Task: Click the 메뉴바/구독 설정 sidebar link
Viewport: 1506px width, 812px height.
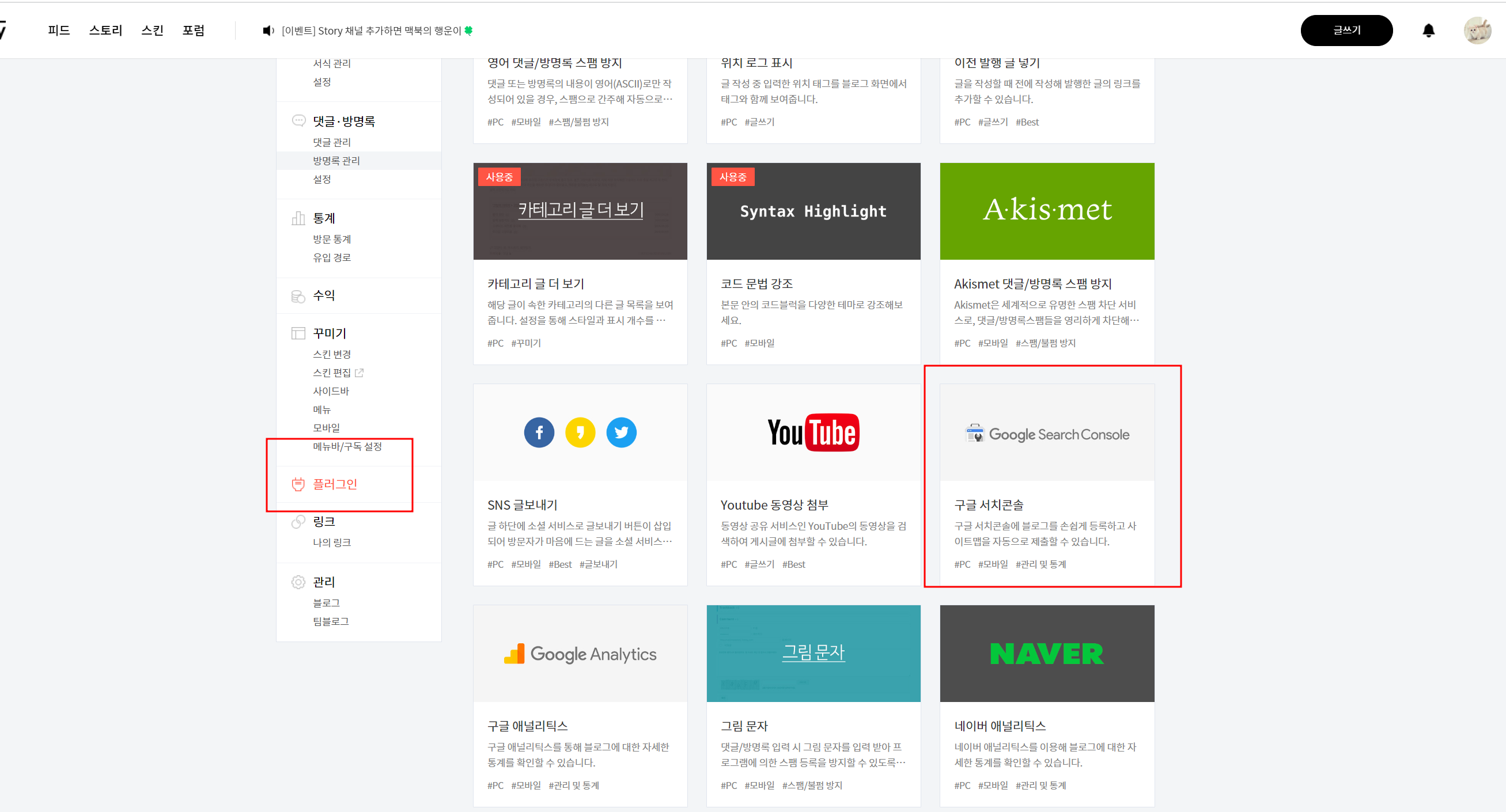Action: 347,446
